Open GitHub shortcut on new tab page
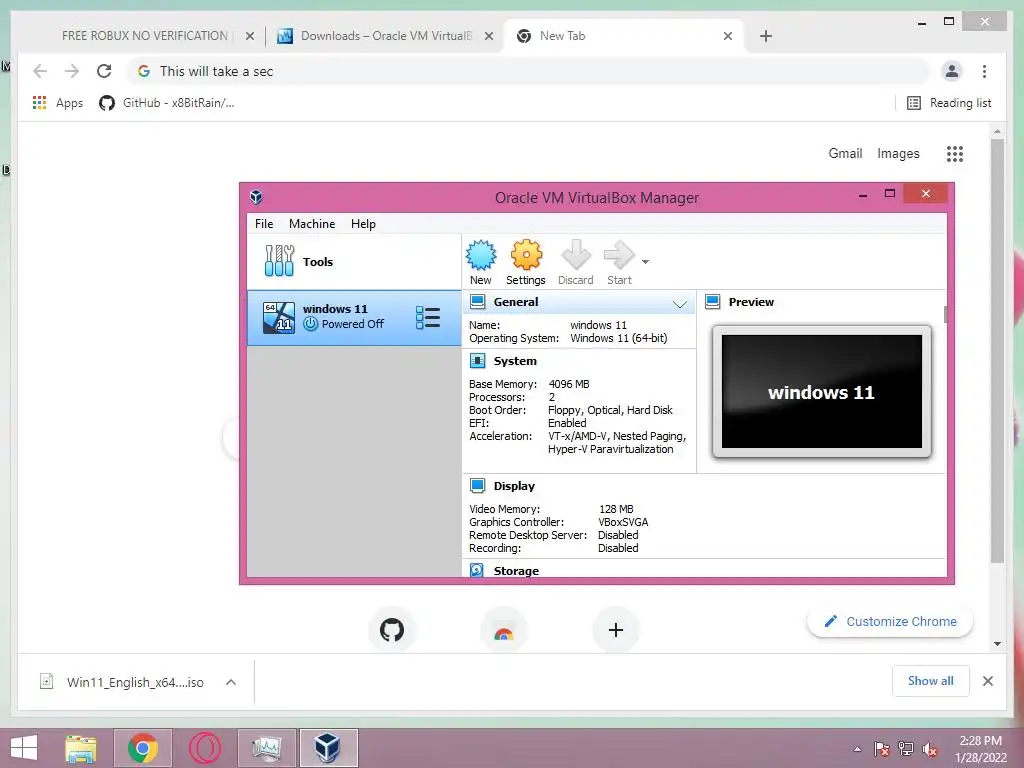1024x768 pixels. 392,630
